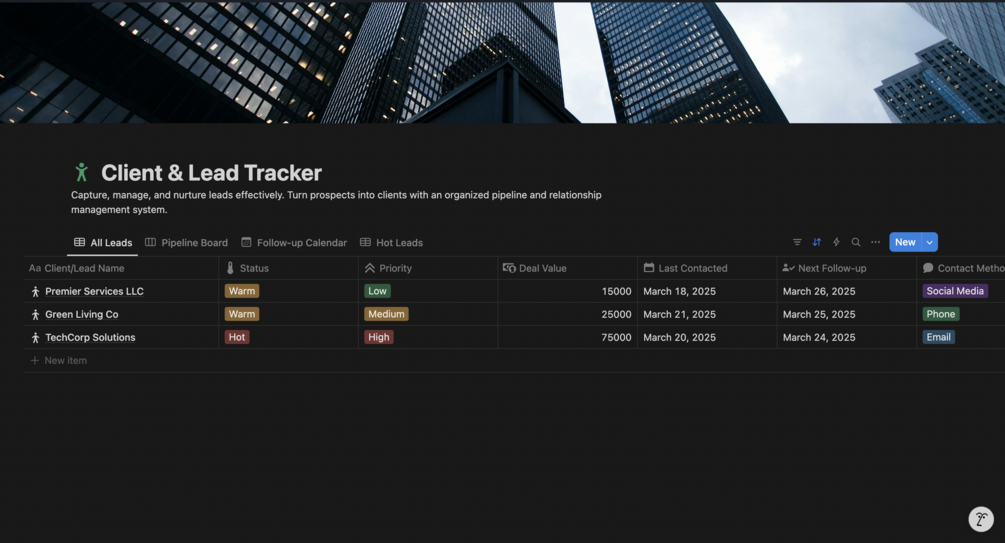
Task: Click the lightning bolt automations icon
Action: click(836, 242)
